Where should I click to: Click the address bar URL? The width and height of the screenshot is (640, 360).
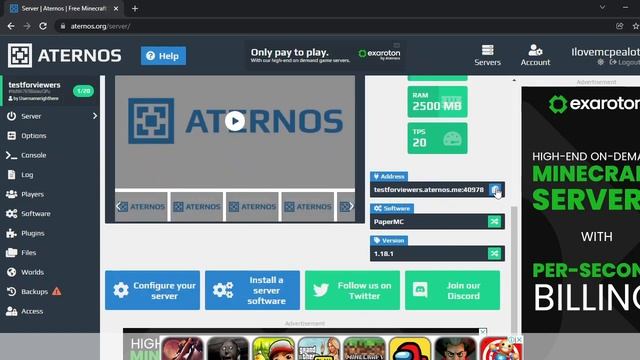(x=100, y=26)
